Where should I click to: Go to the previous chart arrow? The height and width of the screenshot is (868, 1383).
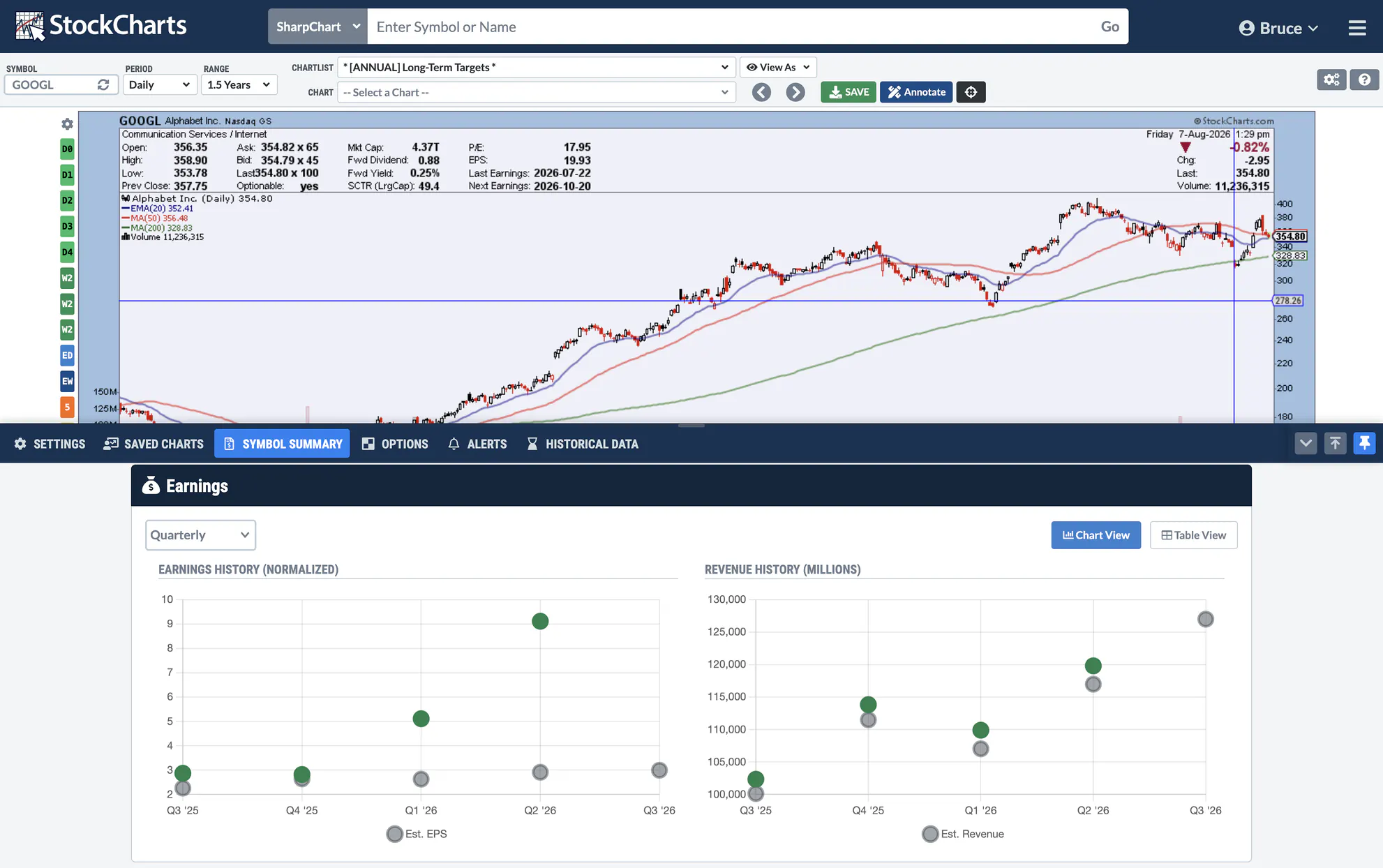pos(761,92)
